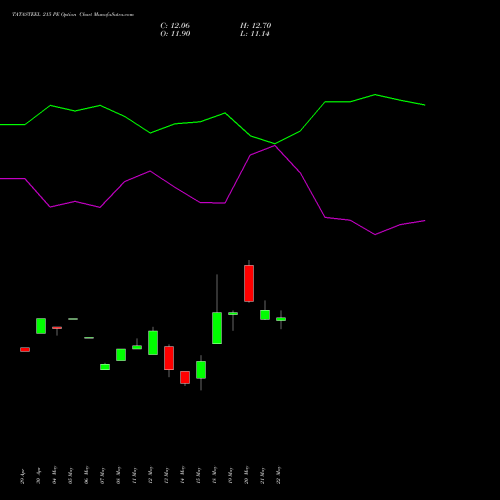The image size is (500, 500).
Task: Click the 13 May date label
Action: coord(167,475)
